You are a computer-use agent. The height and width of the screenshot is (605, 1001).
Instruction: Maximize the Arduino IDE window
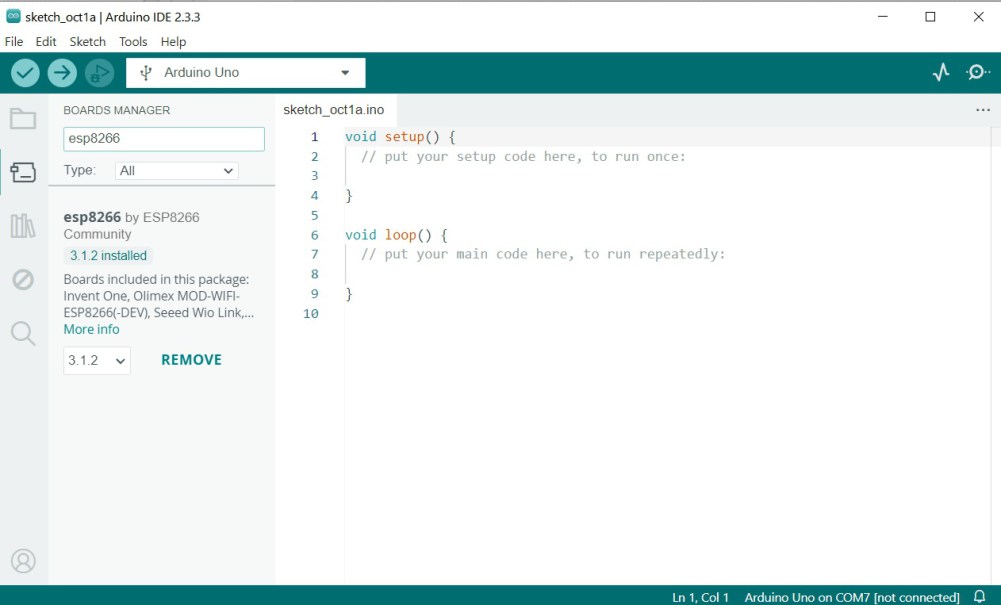930,17
